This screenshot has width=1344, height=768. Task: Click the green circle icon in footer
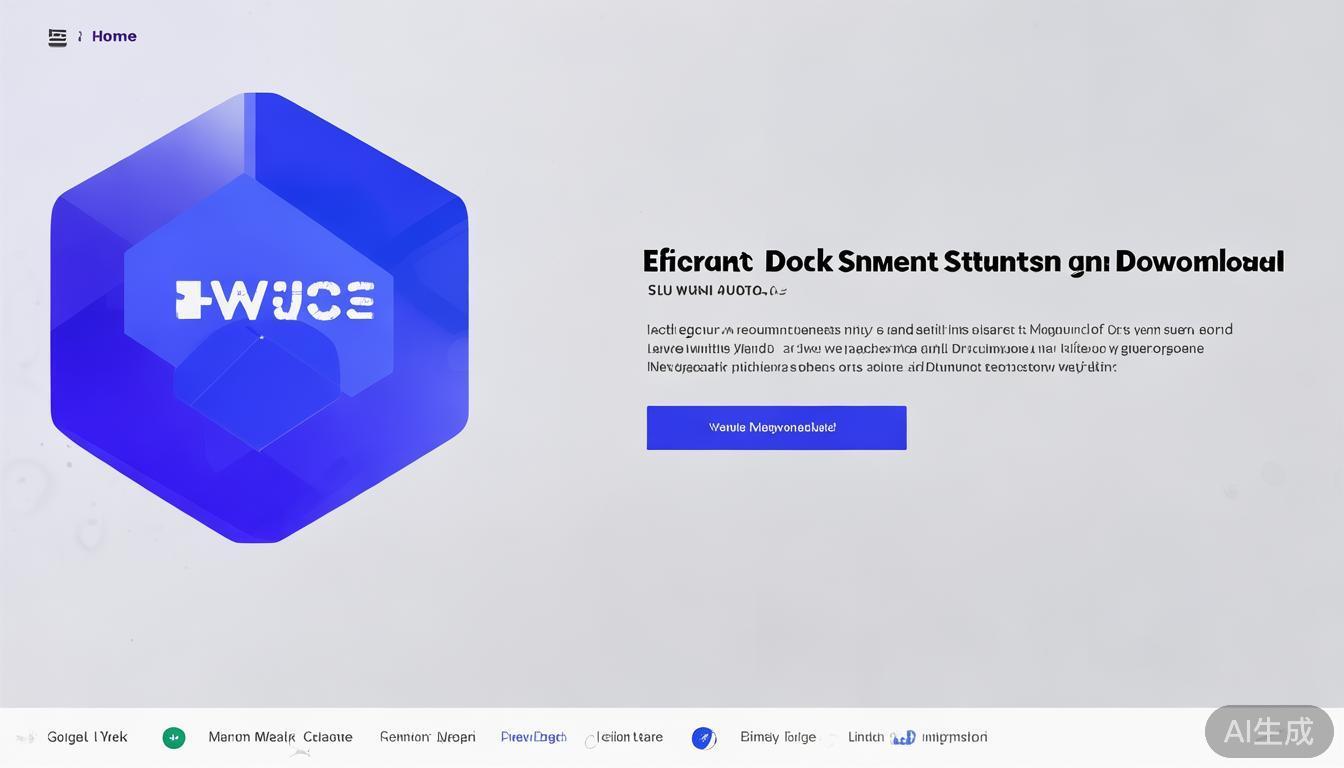[x=174, y=738]
